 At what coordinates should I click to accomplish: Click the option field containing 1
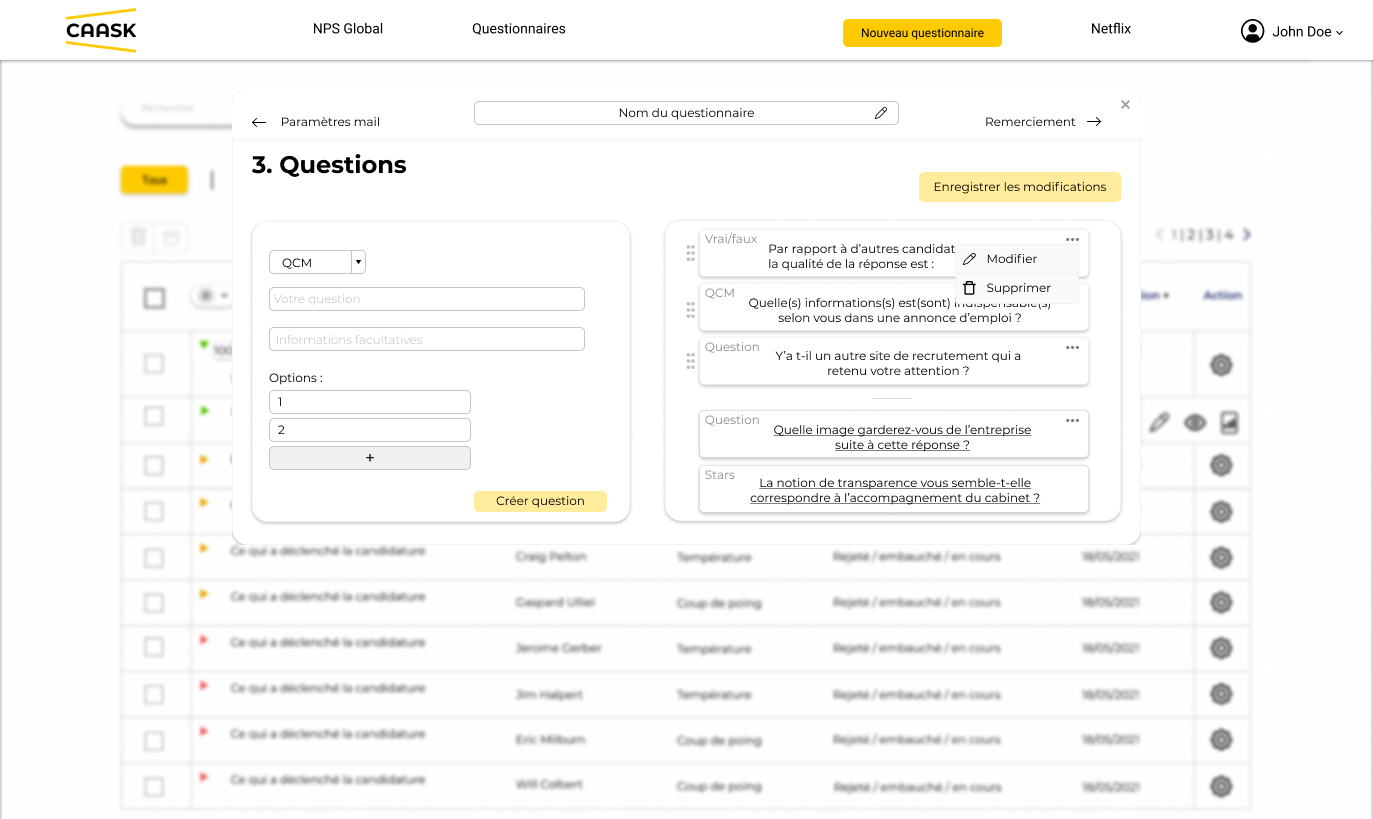click(370, 402)
